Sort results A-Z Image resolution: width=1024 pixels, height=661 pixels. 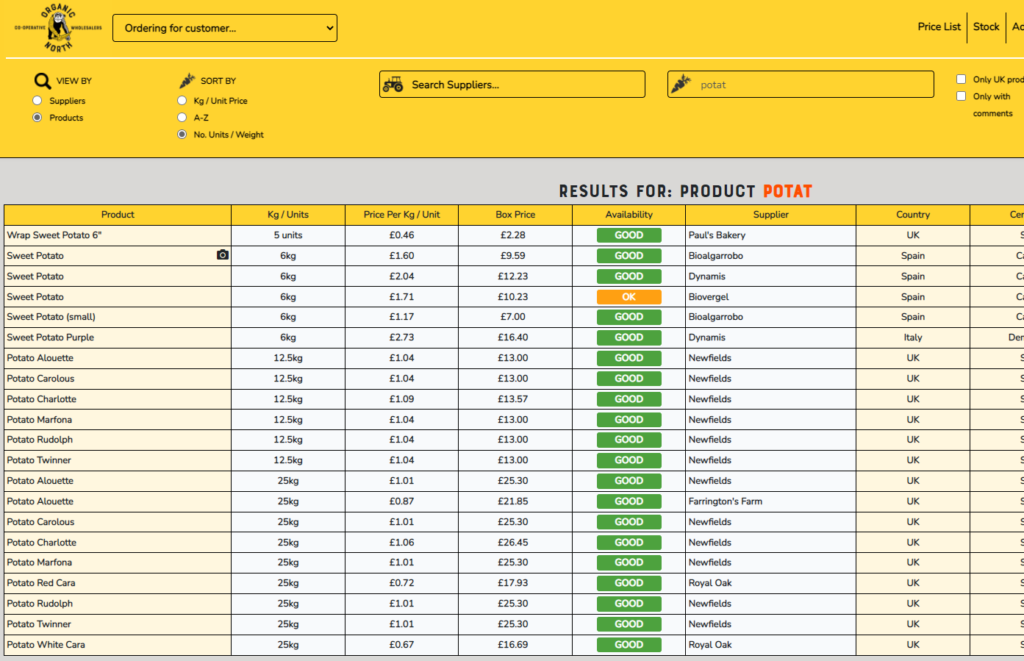[182, 118]
